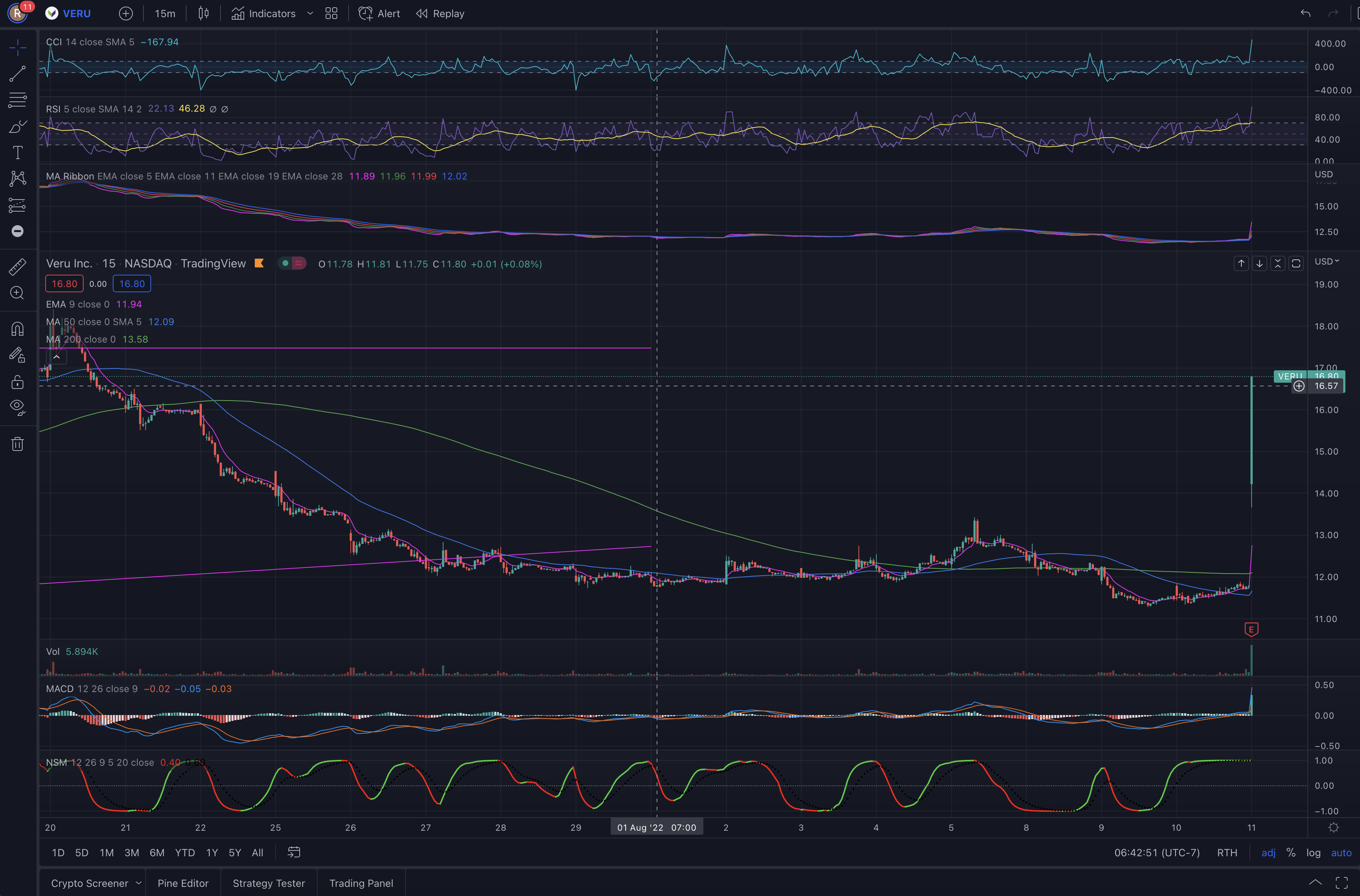The image size is (1360, 896).
Task: Open the Pine Editor tab
Action: coord(183,884)
